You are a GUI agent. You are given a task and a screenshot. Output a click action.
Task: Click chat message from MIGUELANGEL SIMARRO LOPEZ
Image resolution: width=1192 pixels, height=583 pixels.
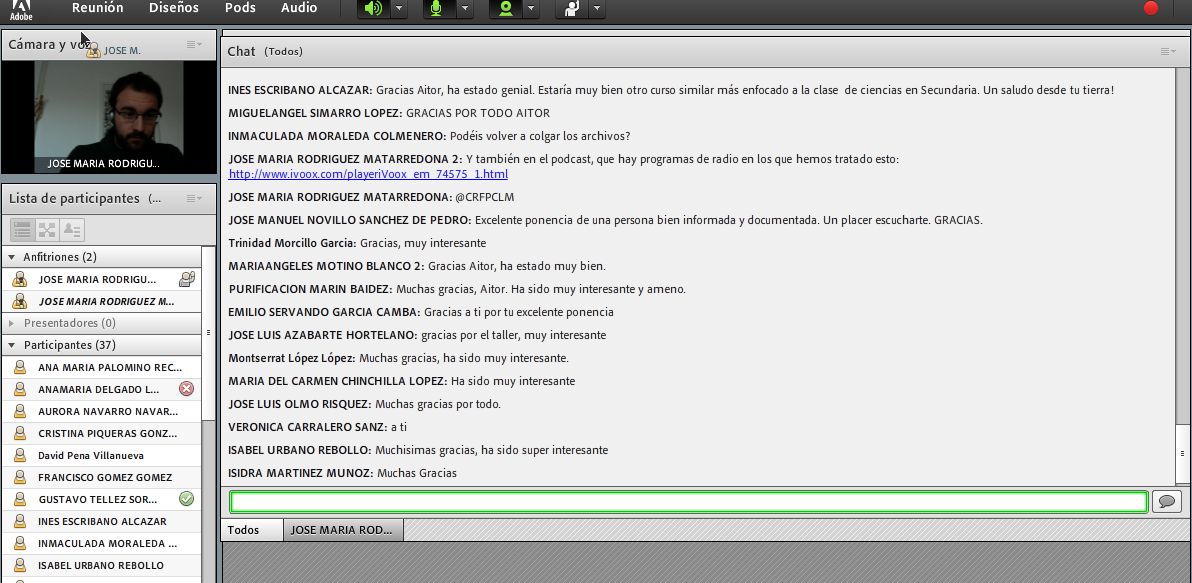tap(388, 112)
